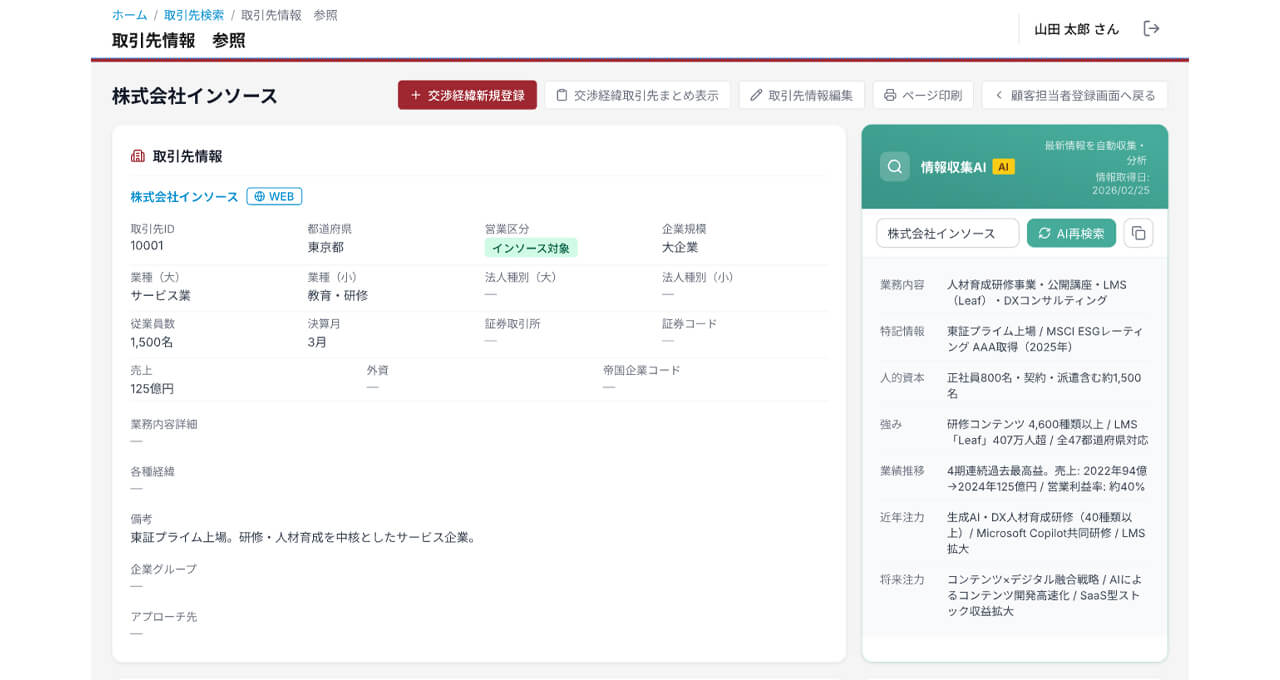
Task: Click the back chevron on 顧客担当者登録画面へ戻る
Action: point(999,94)
